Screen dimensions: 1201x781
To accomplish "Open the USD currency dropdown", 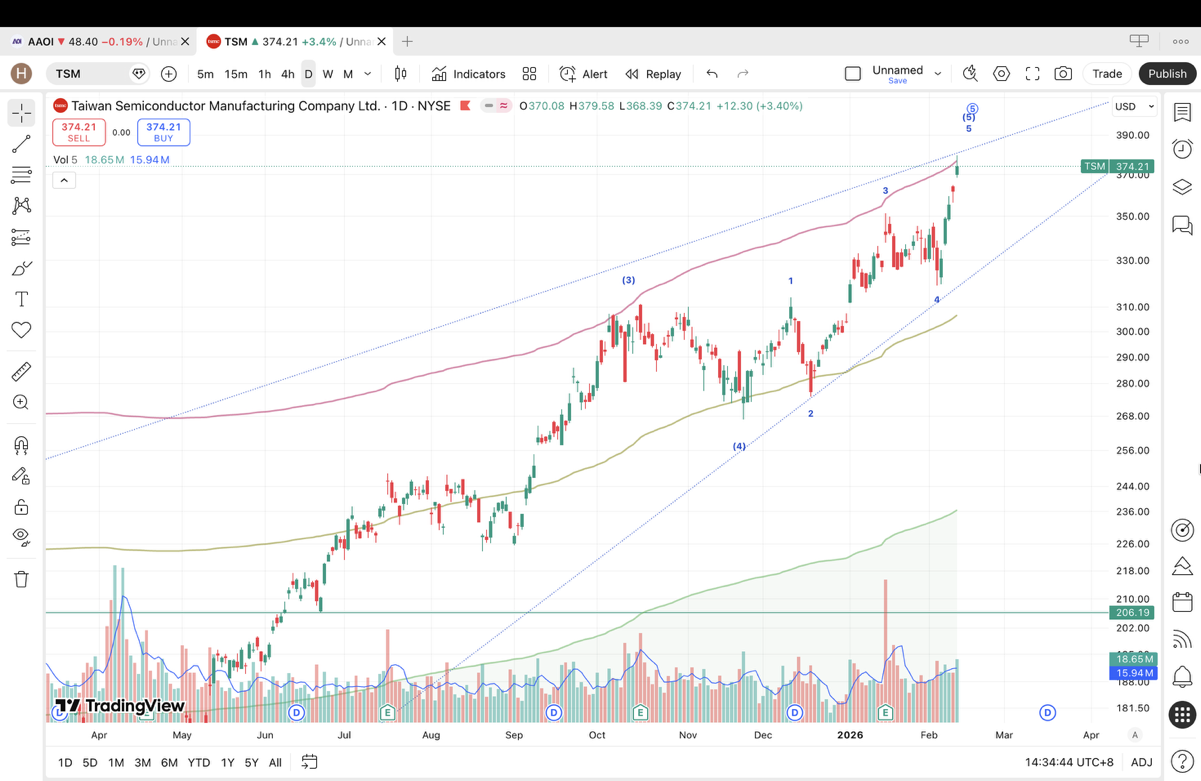I will click(x=1134, y=106).
